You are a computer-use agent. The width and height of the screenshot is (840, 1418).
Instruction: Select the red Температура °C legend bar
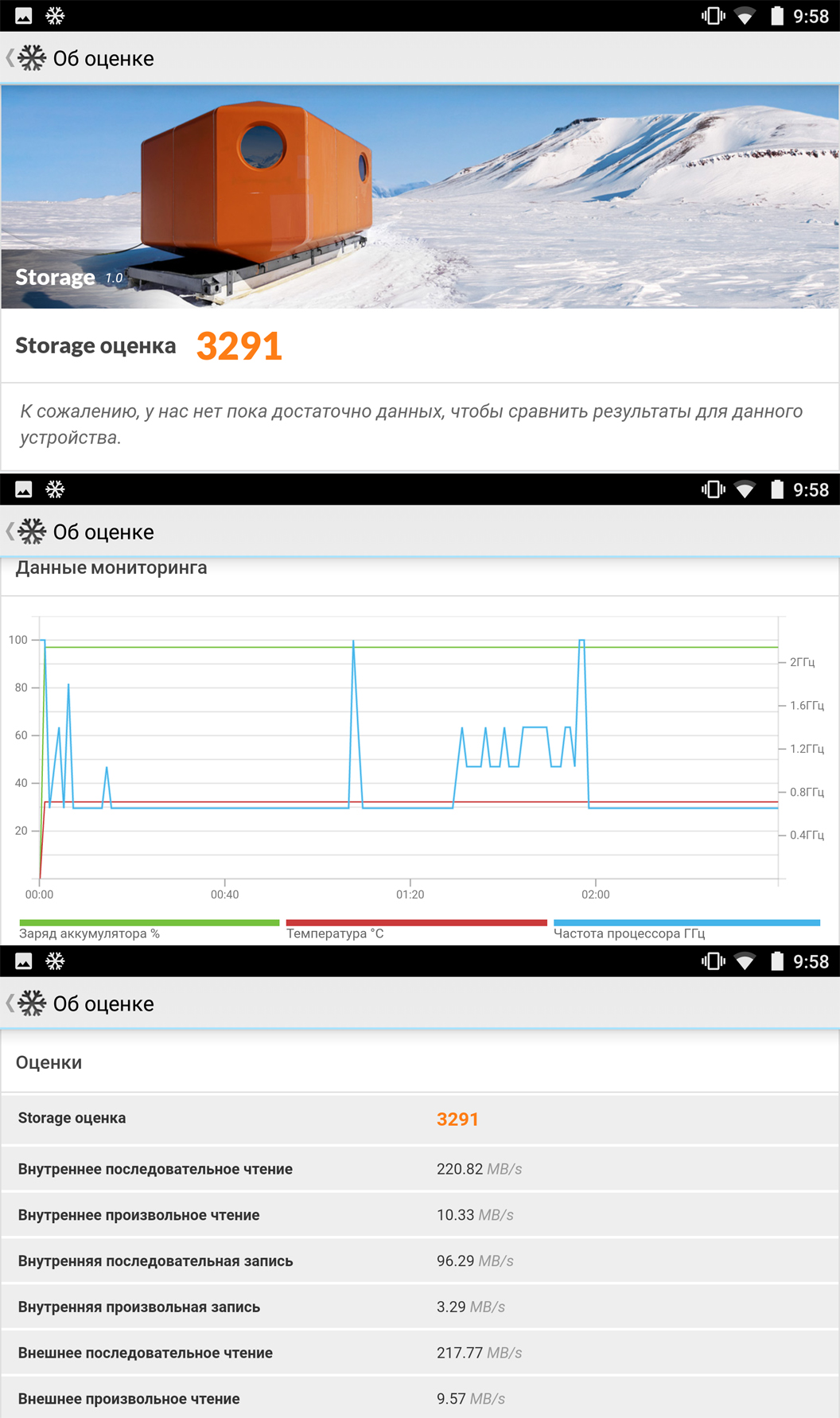pos(417,923)
